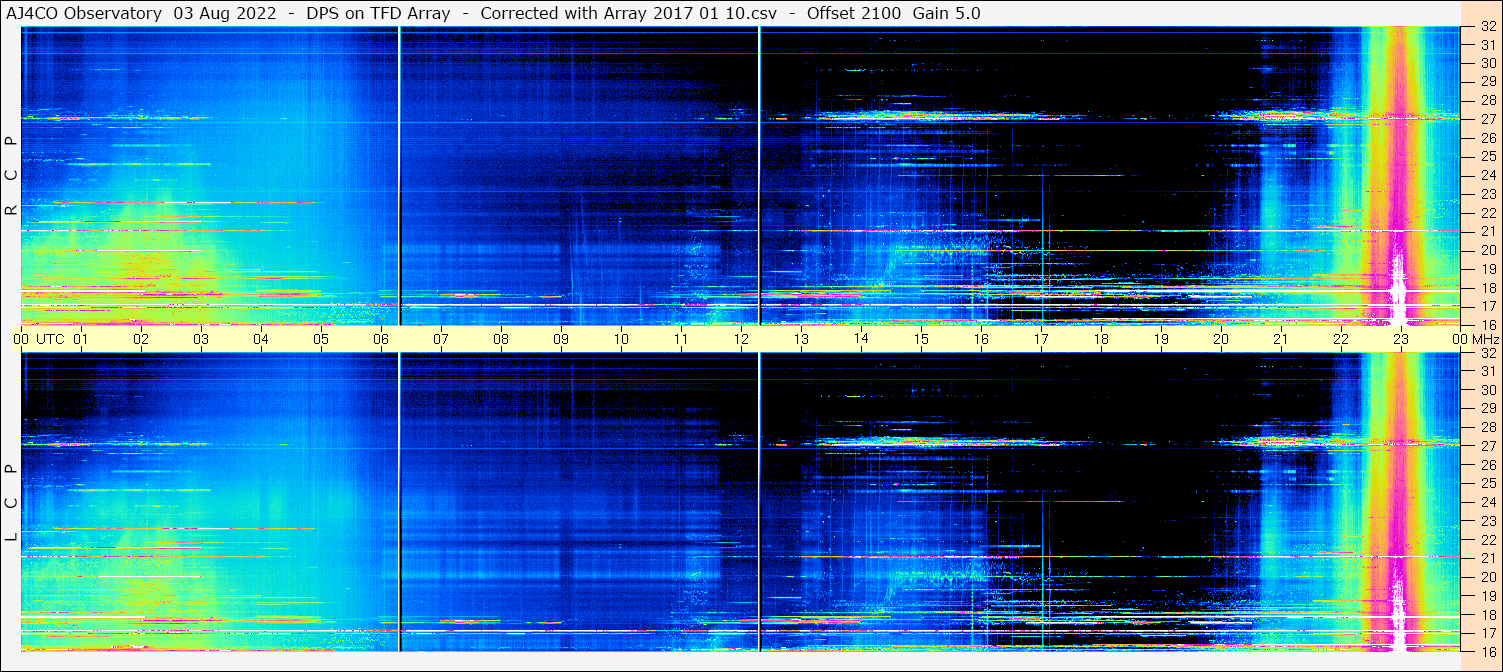The image size is (1503, 672).
Task: Click the "26" MHz tick of LCP panel
Action: 1488,465
